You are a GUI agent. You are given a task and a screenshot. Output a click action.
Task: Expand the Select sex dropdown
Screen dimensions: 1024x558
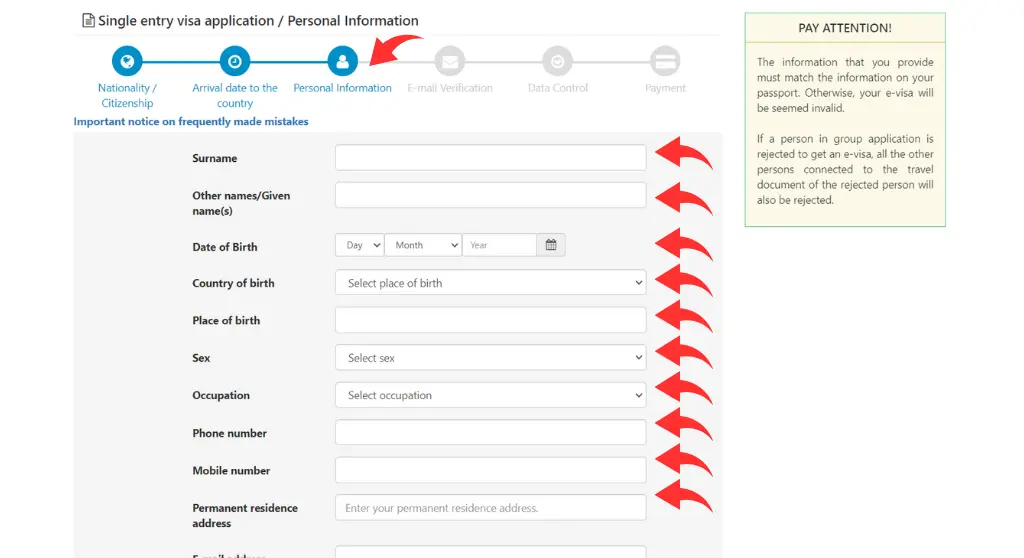490,357
